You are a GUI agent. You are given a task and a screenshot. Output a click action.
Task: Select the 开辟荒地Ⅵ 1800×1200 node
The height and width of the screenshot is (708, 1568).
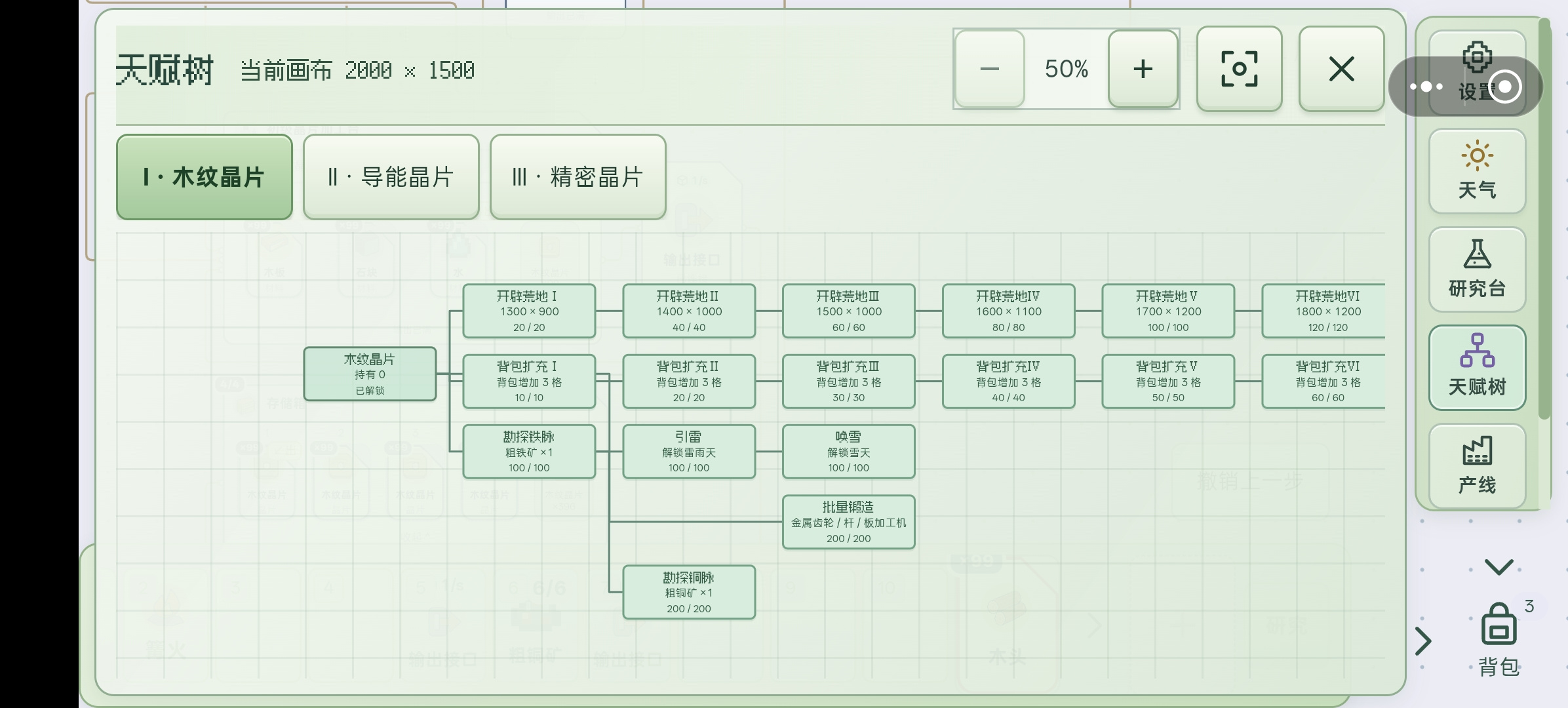click(x=1323, y=311)
